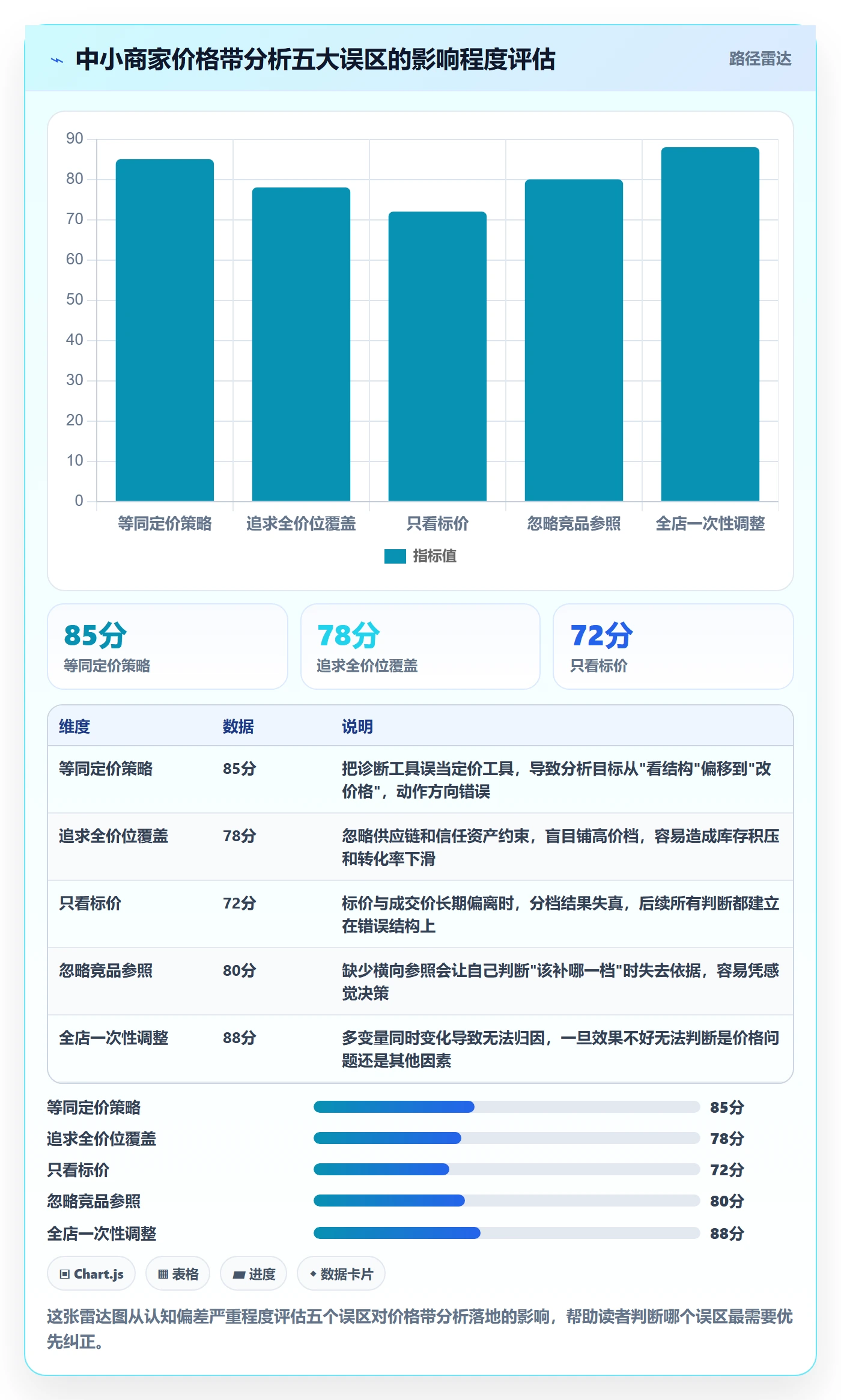Click the lightning icon beside the page title
Screen dimensions: 841x1400
[x=57, y=60]
